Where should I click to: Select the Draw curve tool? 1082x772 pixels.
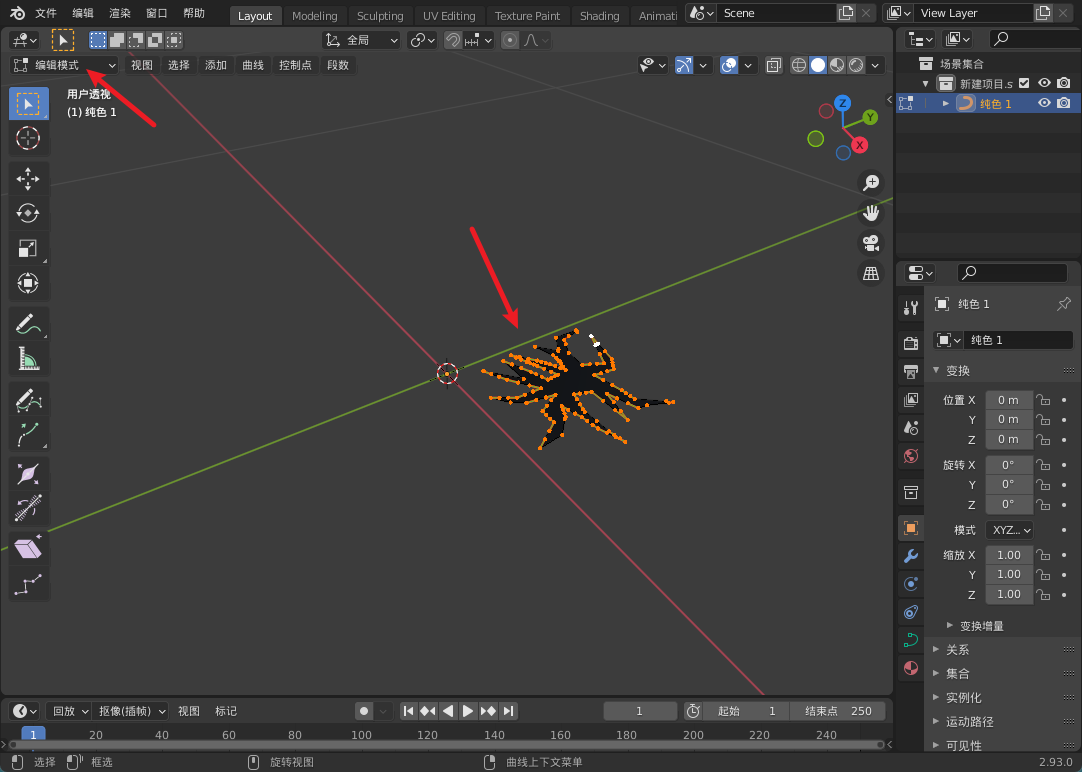click(x=28, y=399)
